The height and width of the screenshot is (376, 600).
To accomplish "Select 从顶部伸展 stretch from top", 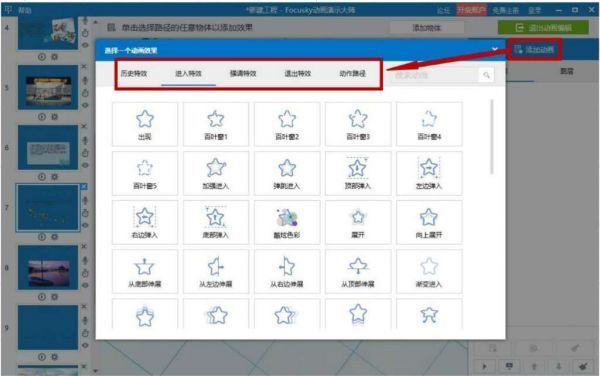I will pos(358,272).
